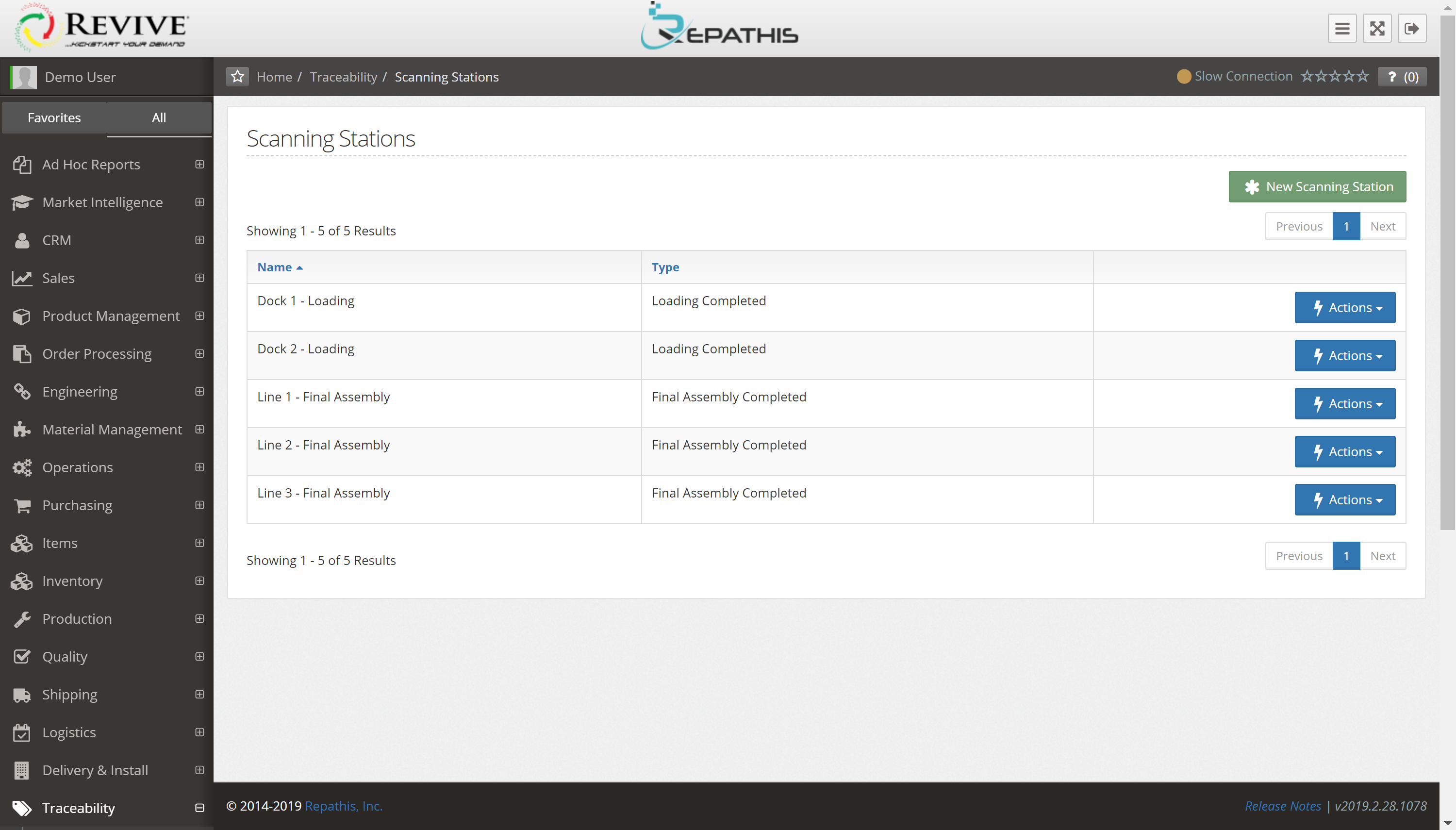Screen dimensions: 1456x830
Task: Click the Delivery & Install building icon
Action: 22,770
